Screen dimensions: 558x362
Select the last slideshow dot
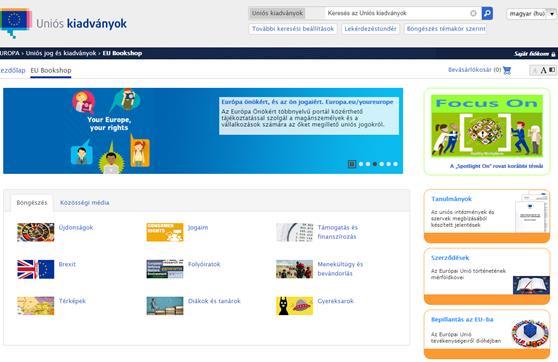[x=395, y=164]
